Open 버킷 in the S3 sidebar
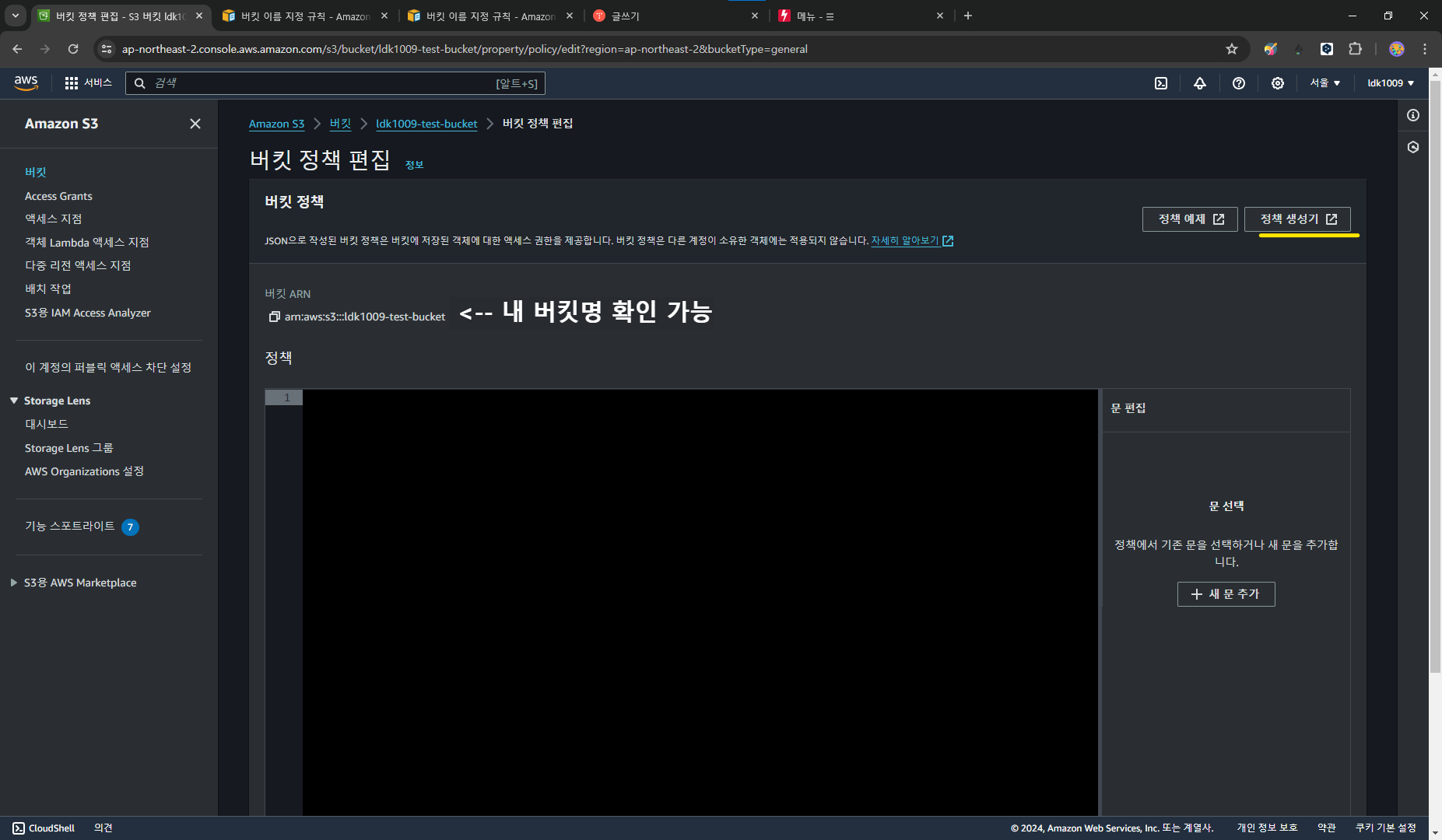Image resolution: width=1442 pixels, height=840 pixels. tap(36, 172)
